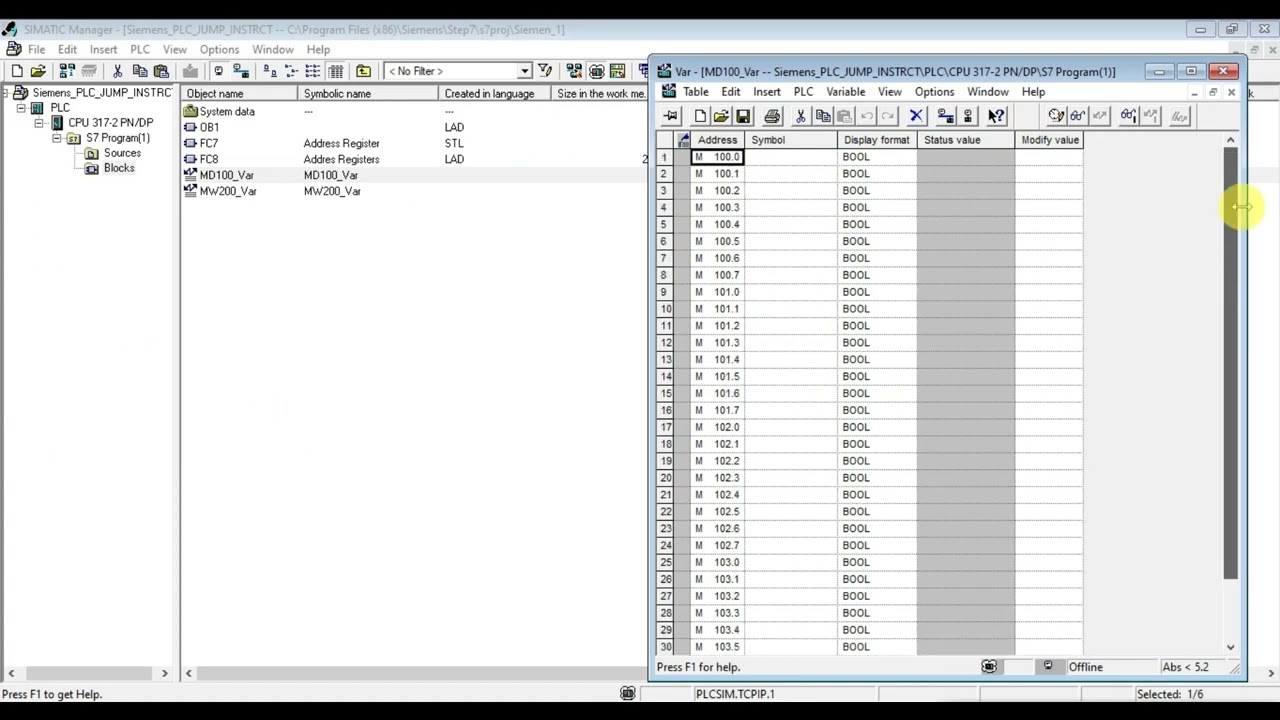Open Variable menu in Var window
1280x720 pixels.
coord(845,92)
